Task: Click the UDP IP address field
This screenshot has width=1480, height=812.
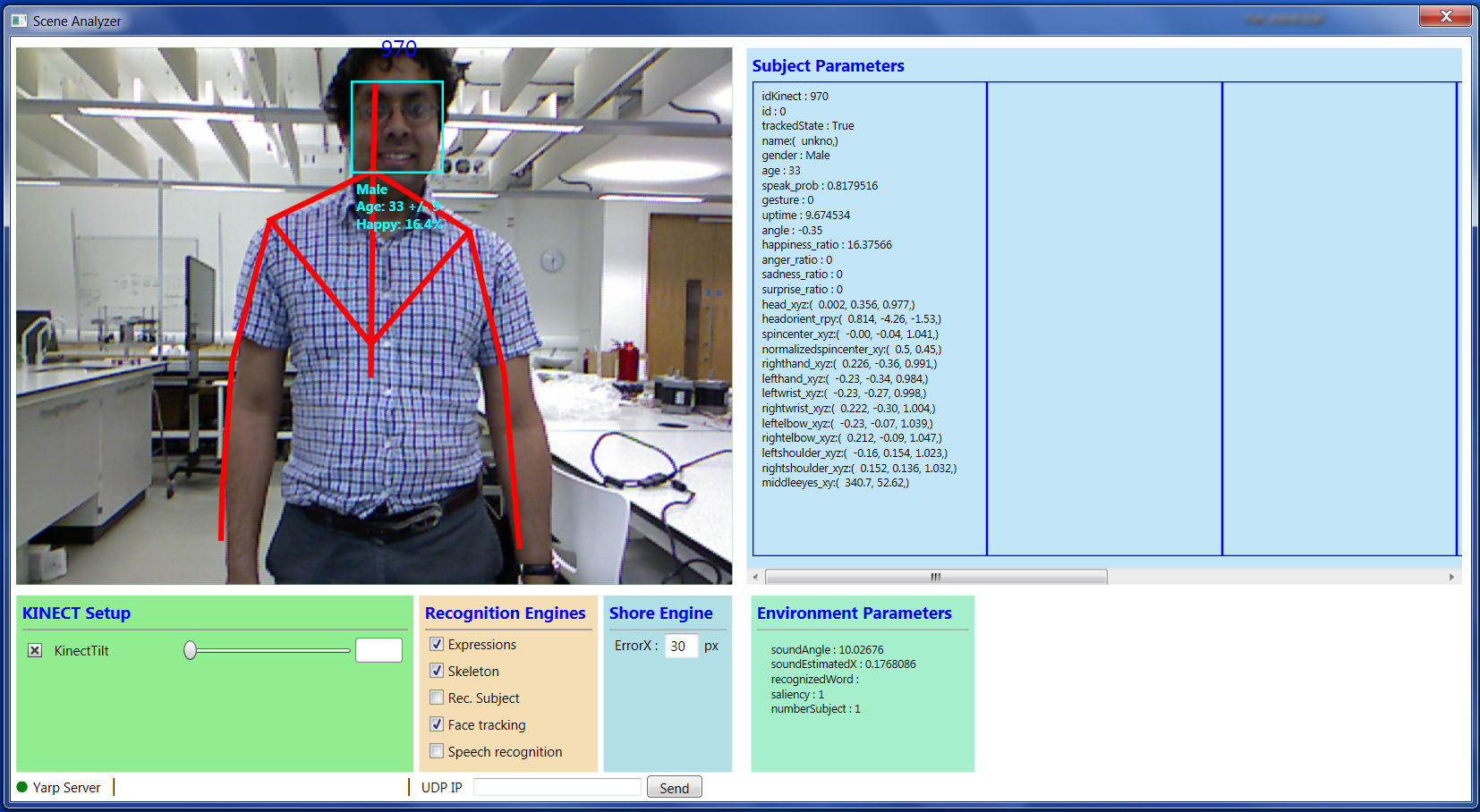Action: tap(557, 787)
